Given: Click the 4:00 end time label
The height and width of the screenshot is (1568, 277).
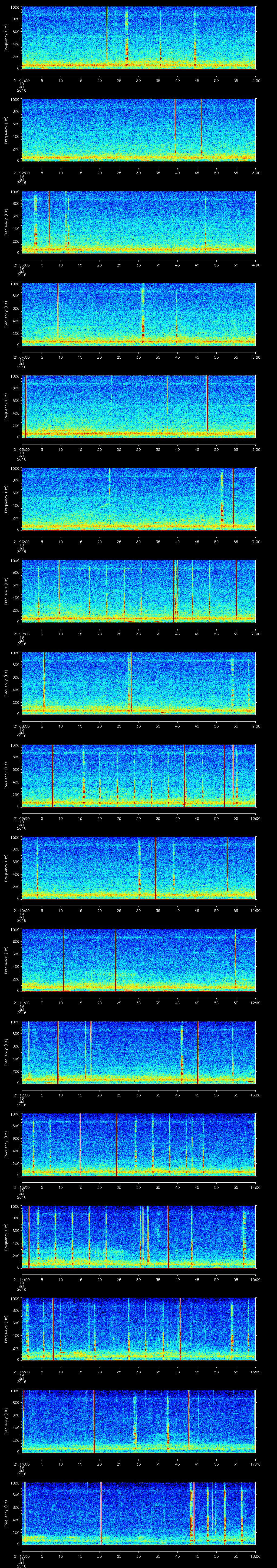Looking at the screenshot, I should 256,264.
